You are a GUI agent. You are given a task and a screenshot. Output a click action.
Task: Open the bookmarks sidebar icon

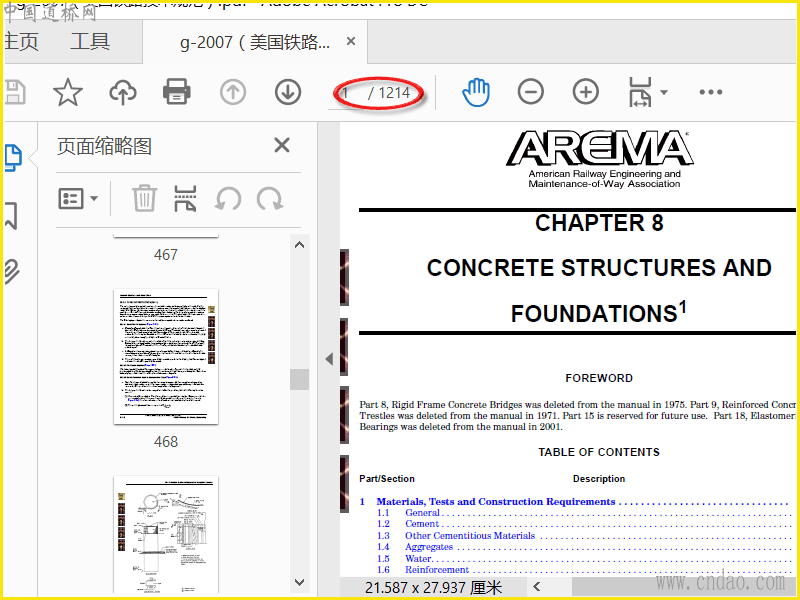coord(11,215)
